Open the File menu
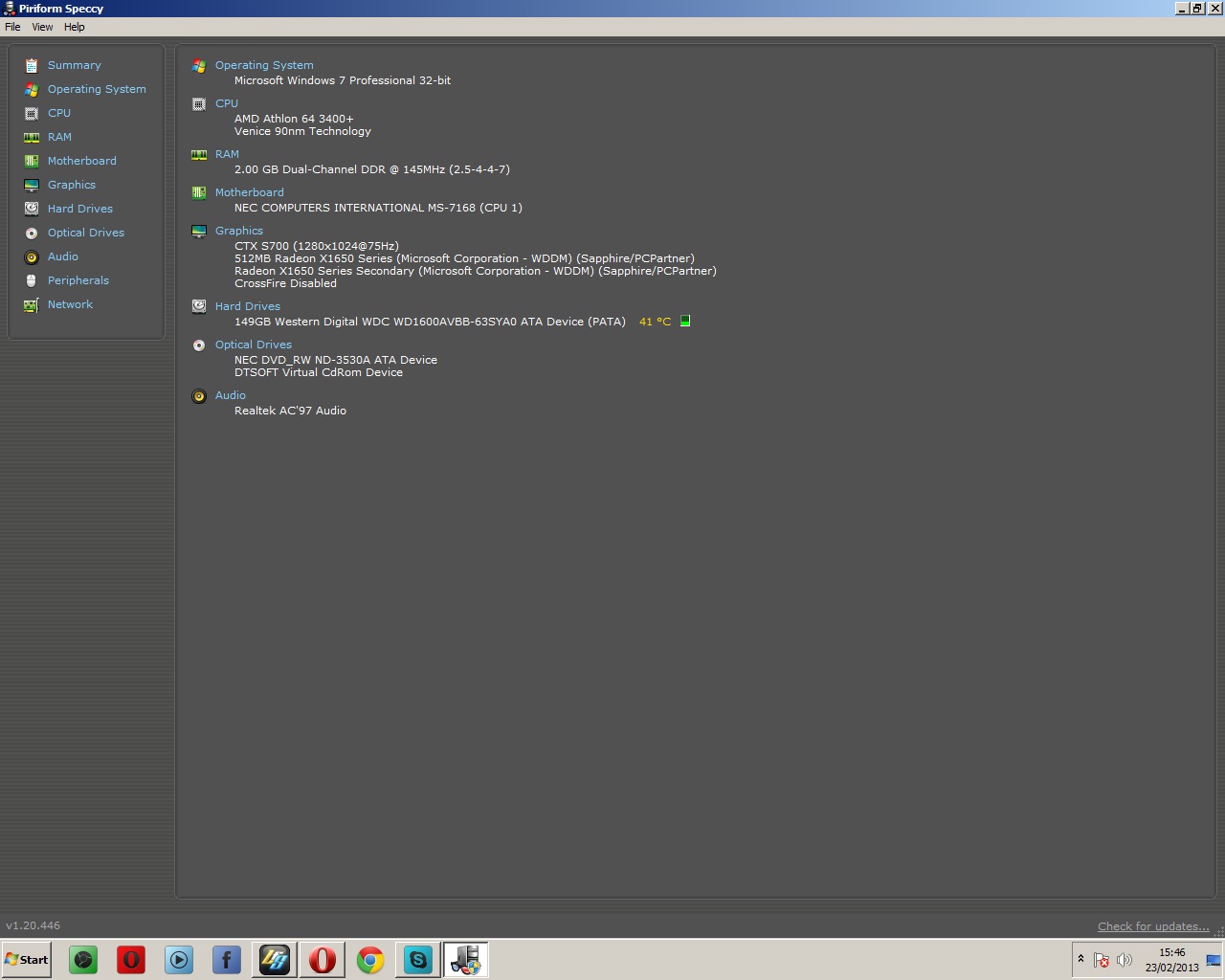The image size is (1225, 980). [x=12, y=27]
